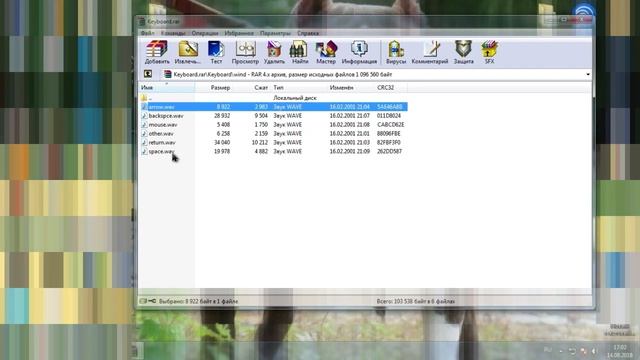Open the Найти (Find) tool
This screenshot has height=360, width=640.
click(x=300, y=52)
